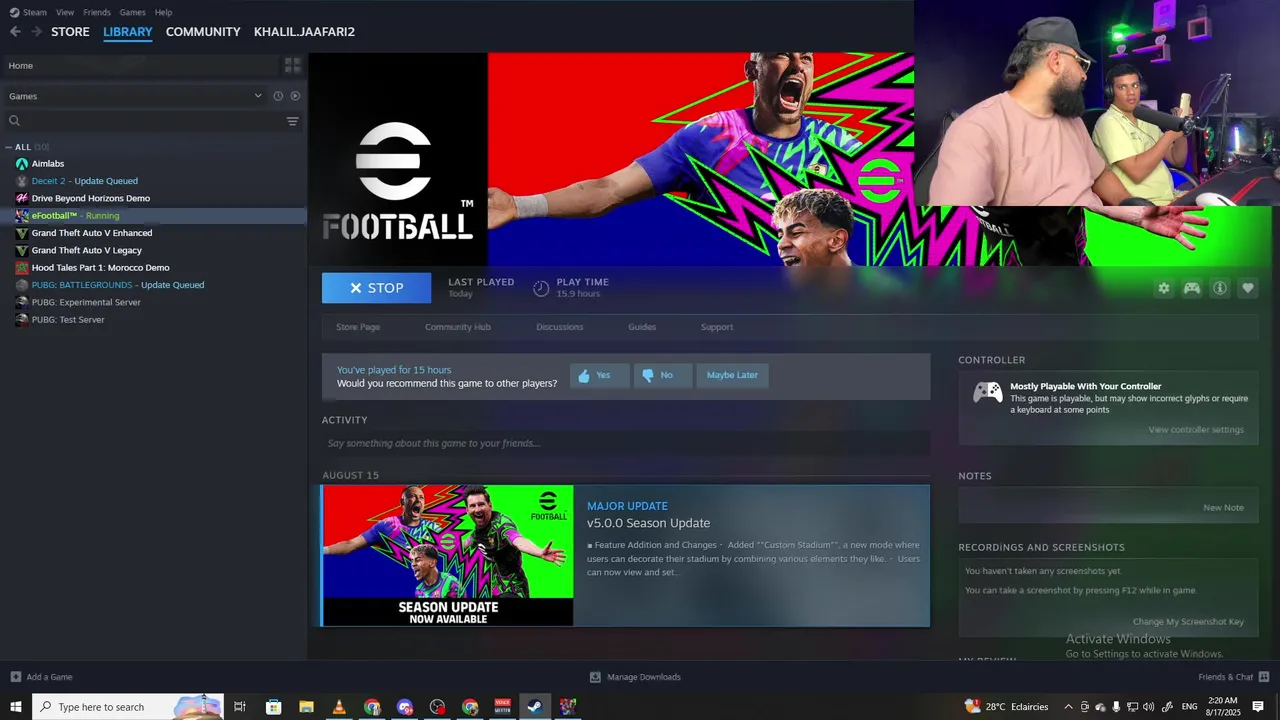The width and height of the screenshot is (1280, 720).
Task: Open the Season Update news thumbnail
Action: pyautogui.click(x=448, y=556)
